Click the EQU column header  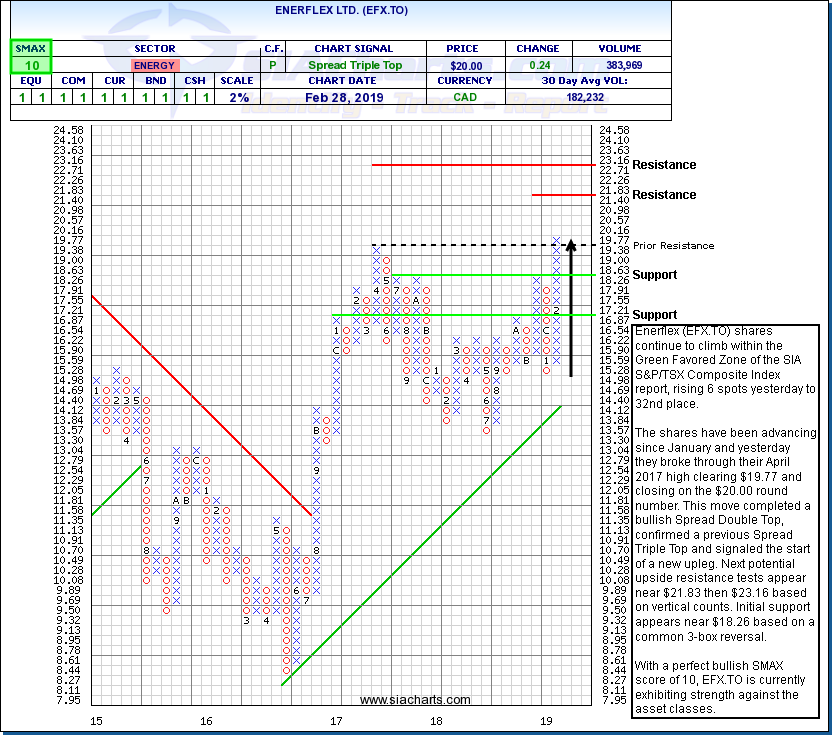[30, 82]
